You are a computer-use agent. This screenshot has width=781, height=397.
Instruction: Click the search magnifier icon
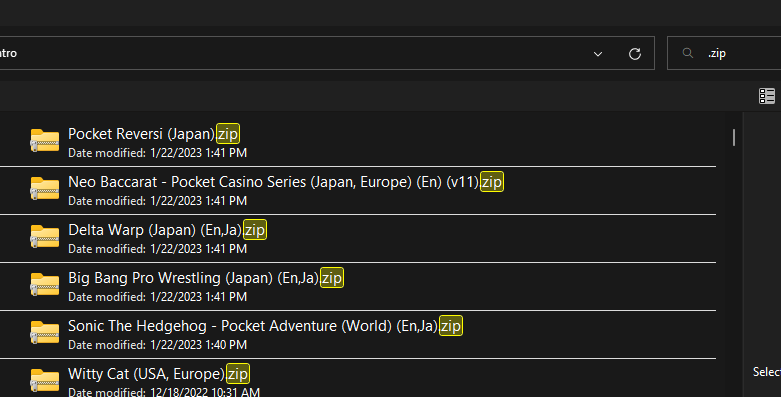coord(688,53)
